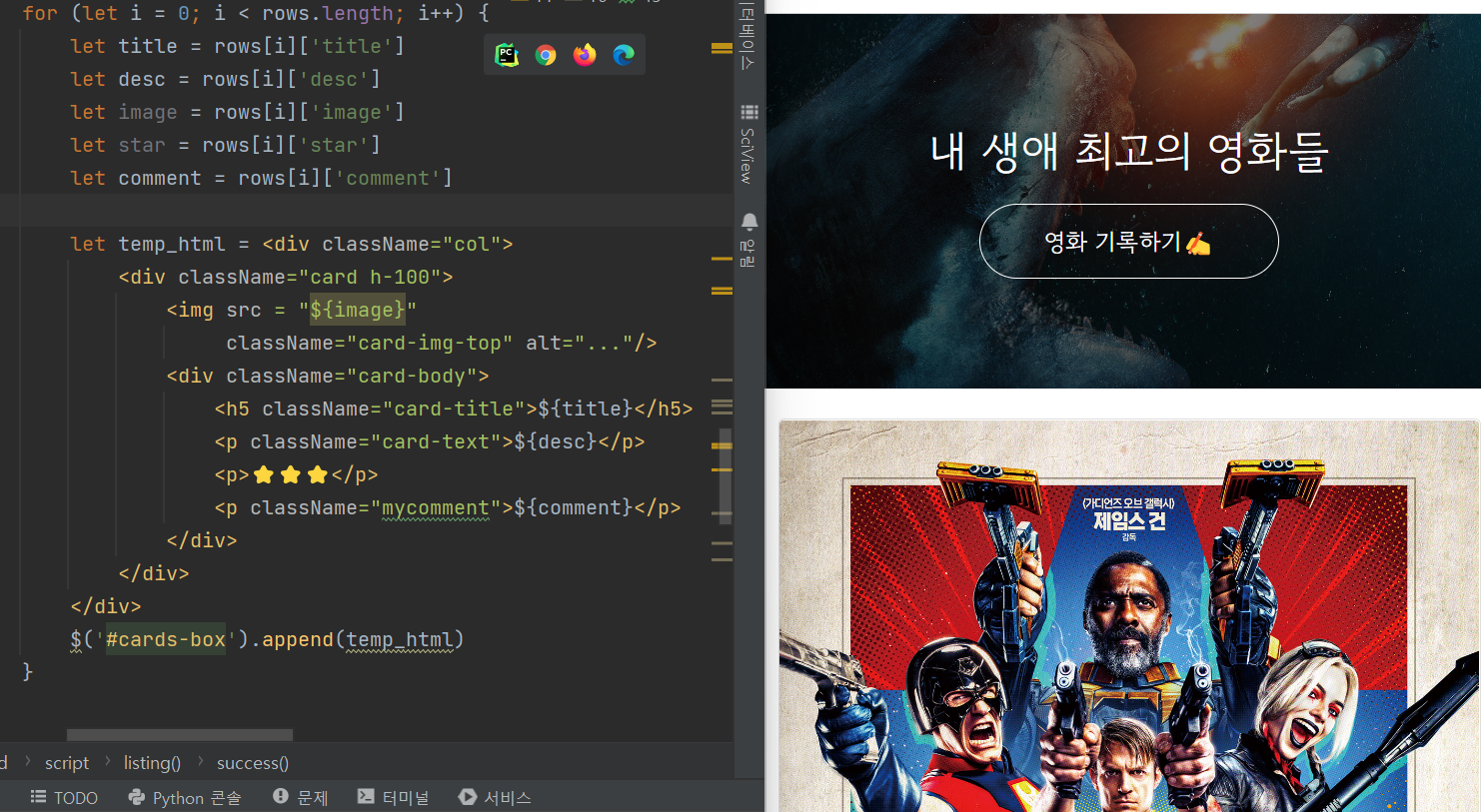Select the script breadcrumb
This screenshot has width=1481, height=812.
tap(67, 763)
